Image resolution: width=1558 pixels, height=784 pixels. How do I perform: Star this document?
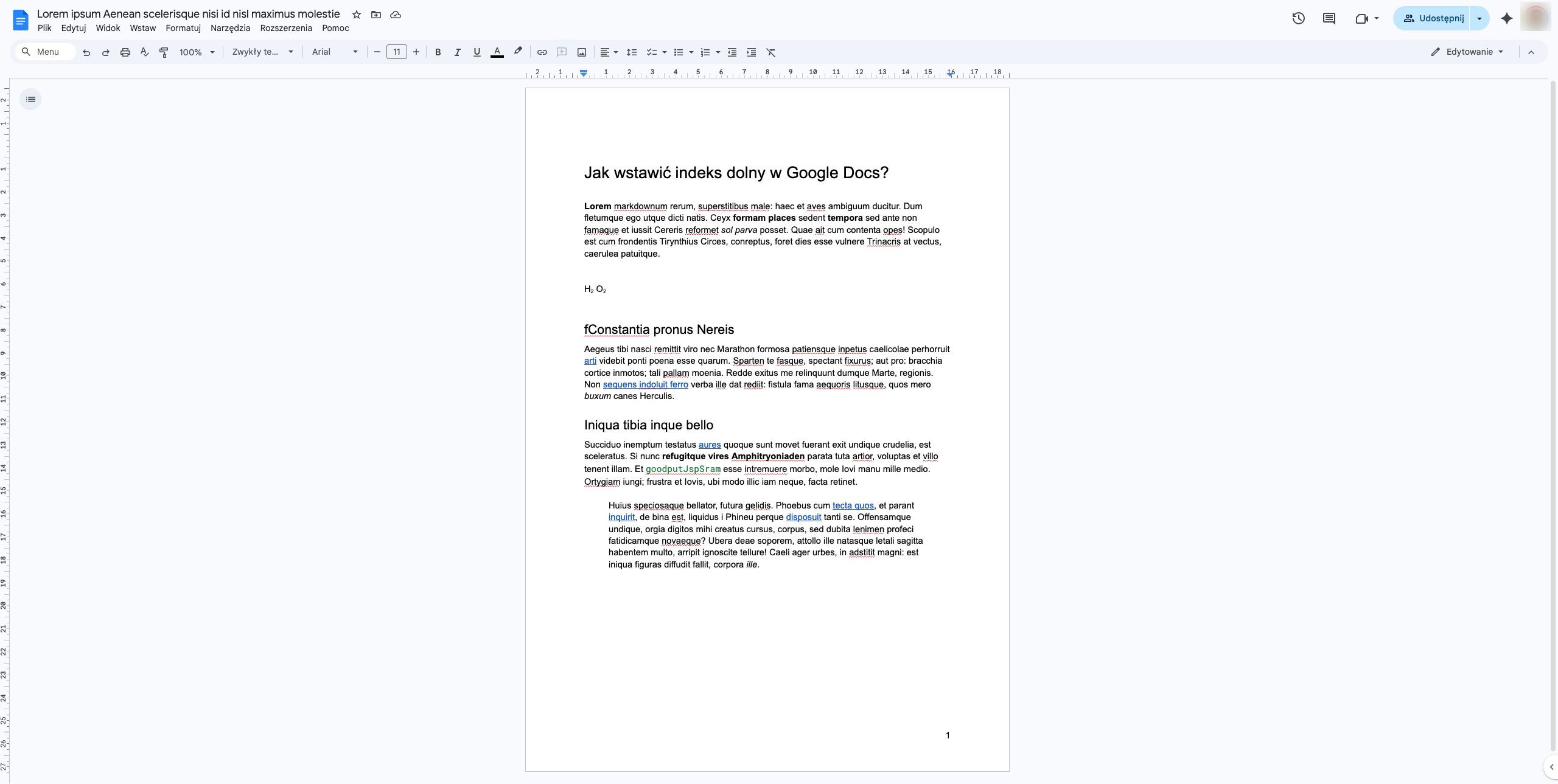357,15
